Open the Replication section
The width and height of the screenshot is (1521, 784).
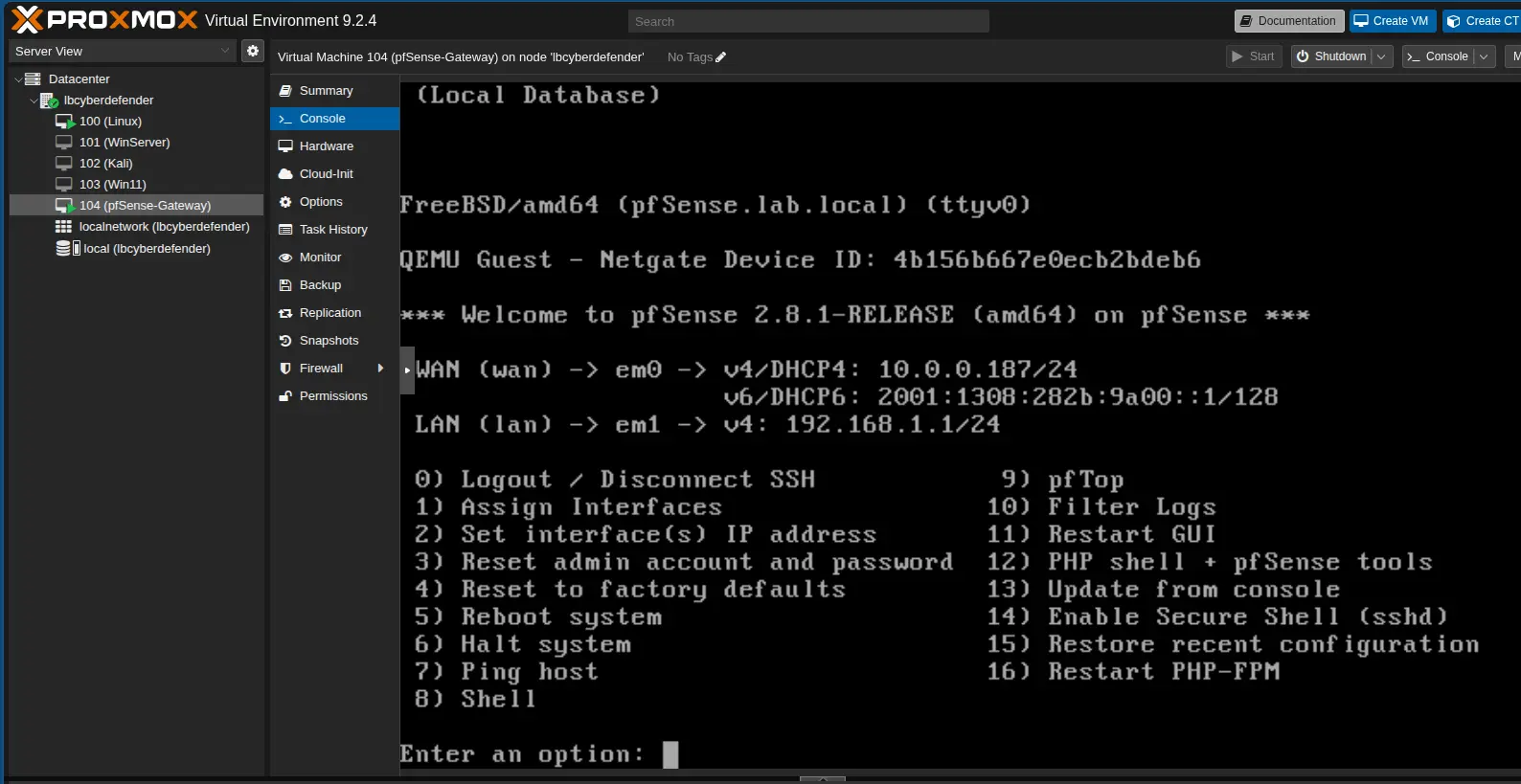point(334,313)
